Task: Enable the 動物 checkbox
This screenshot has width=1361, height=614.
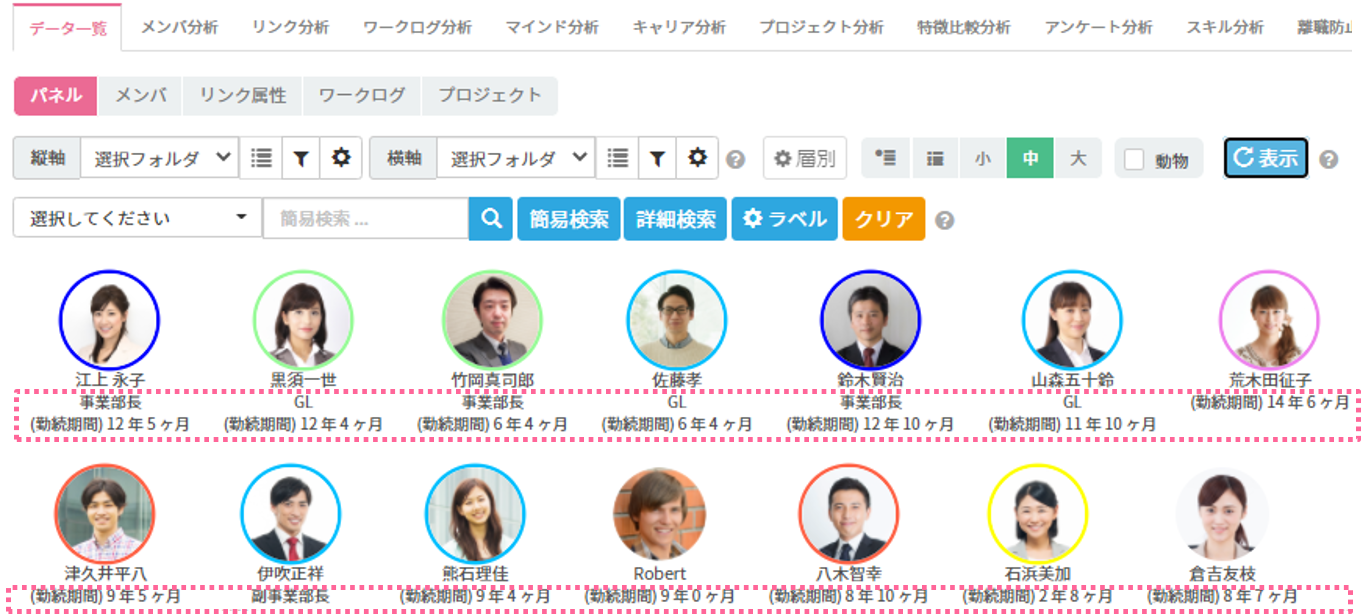Action: [1134, 160]
